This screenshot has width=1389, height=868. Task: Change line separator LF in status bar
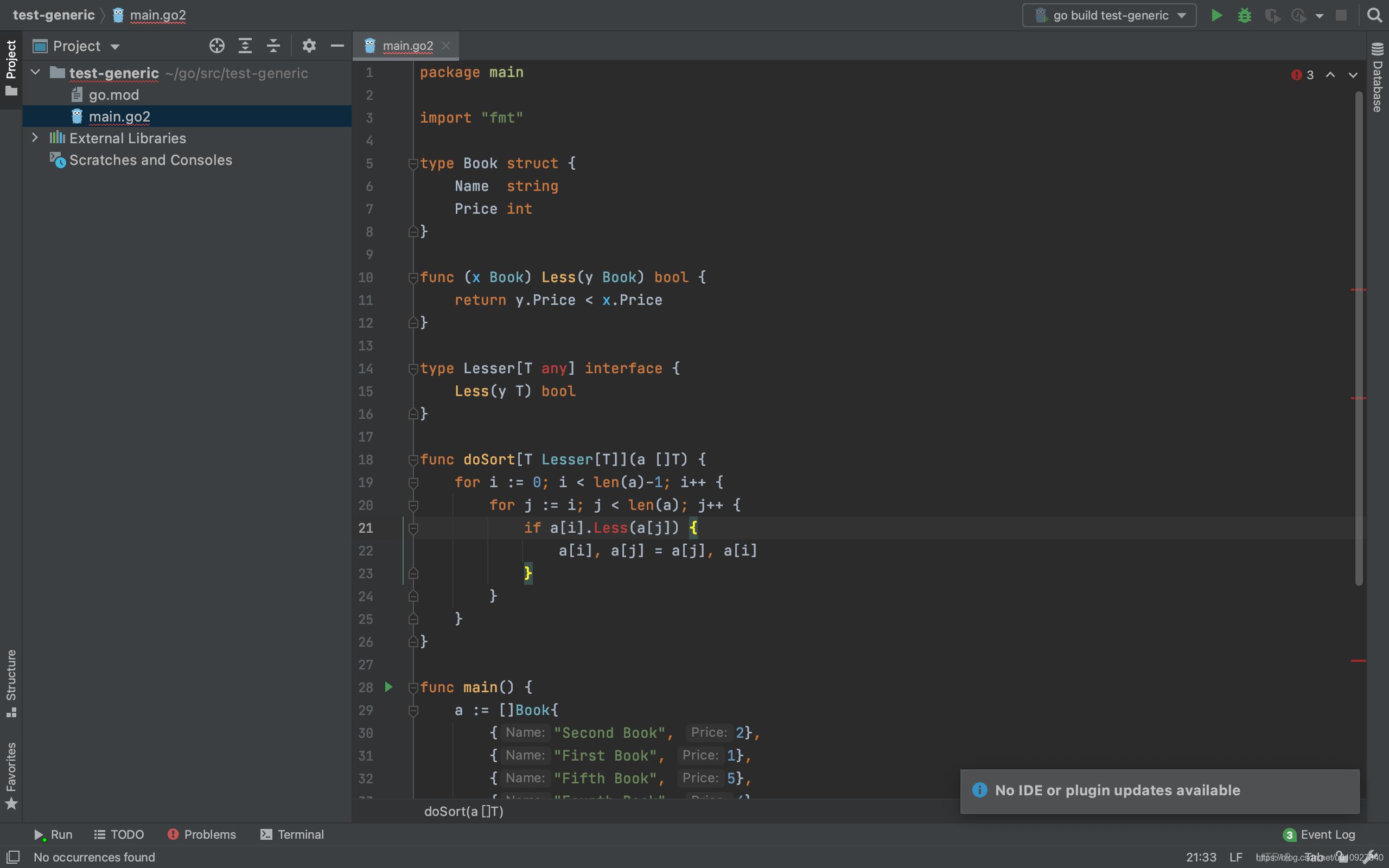click(1236, 857)
